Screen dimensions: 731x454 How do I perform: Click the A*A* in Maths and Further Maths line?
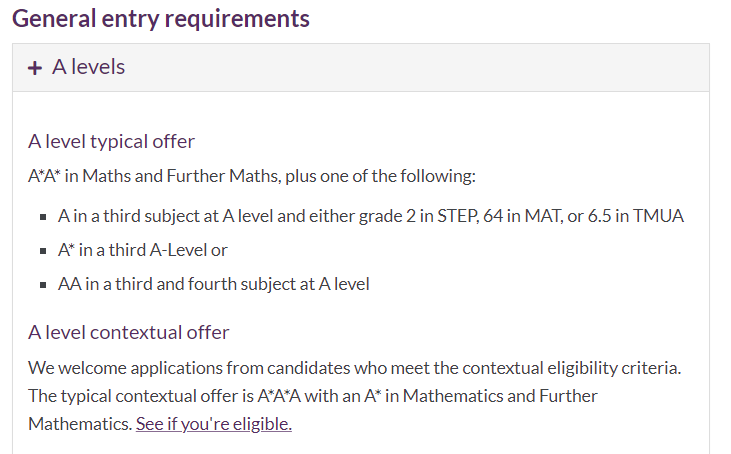[252, 176]
